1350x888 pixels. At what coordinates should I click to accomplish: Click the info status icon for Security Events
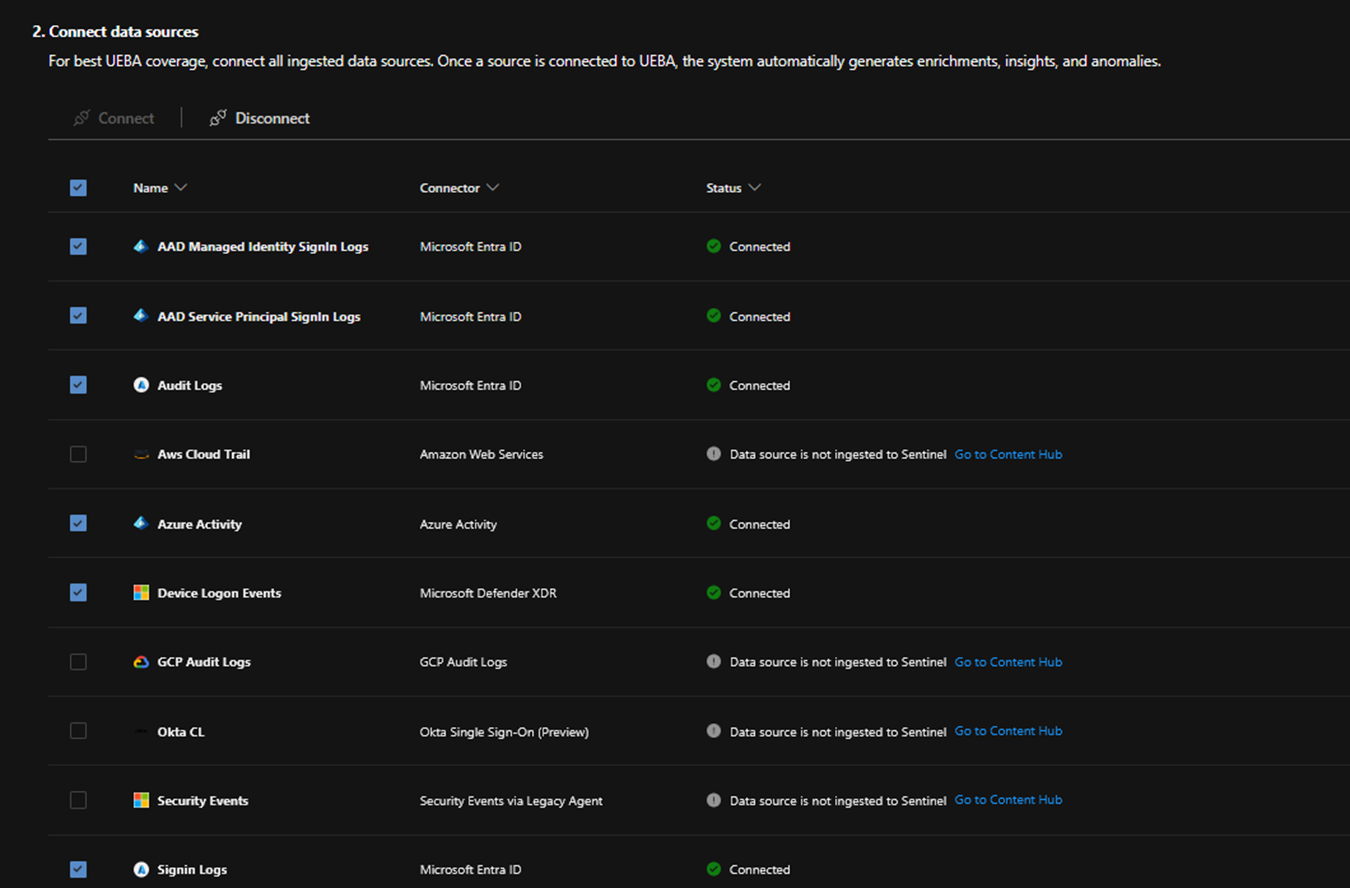(714, 800)
